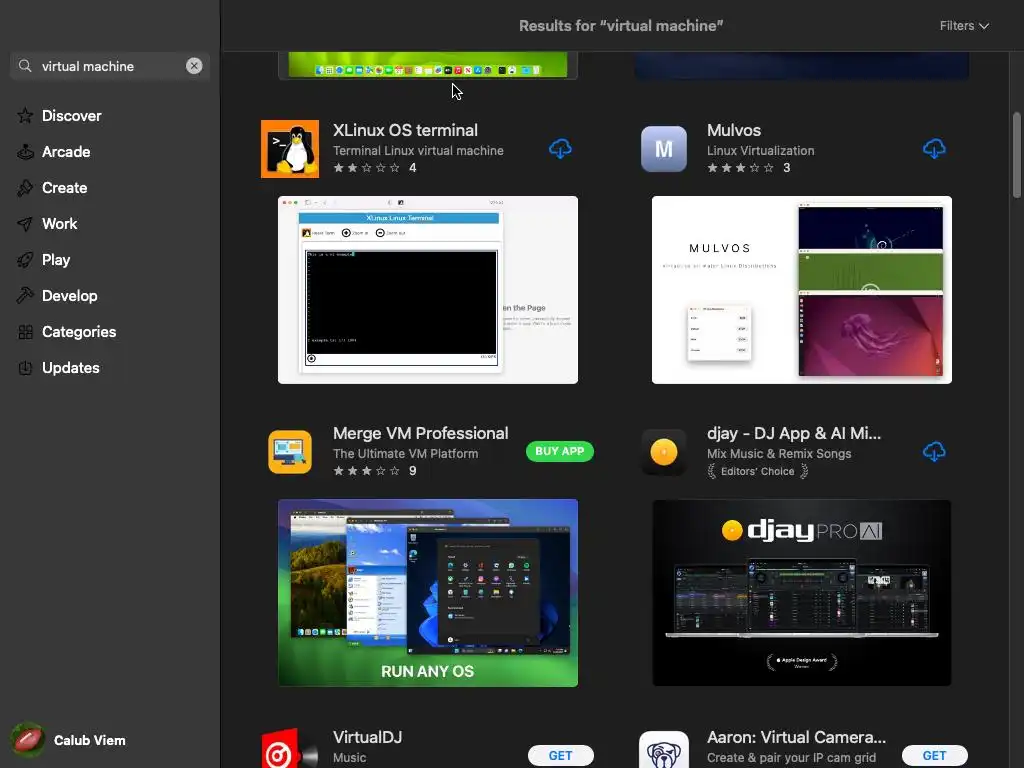Click 'Create & pair your IP cam grid' text
The height and width of the screenshot is (768, 1024).
tap(792, 758)
